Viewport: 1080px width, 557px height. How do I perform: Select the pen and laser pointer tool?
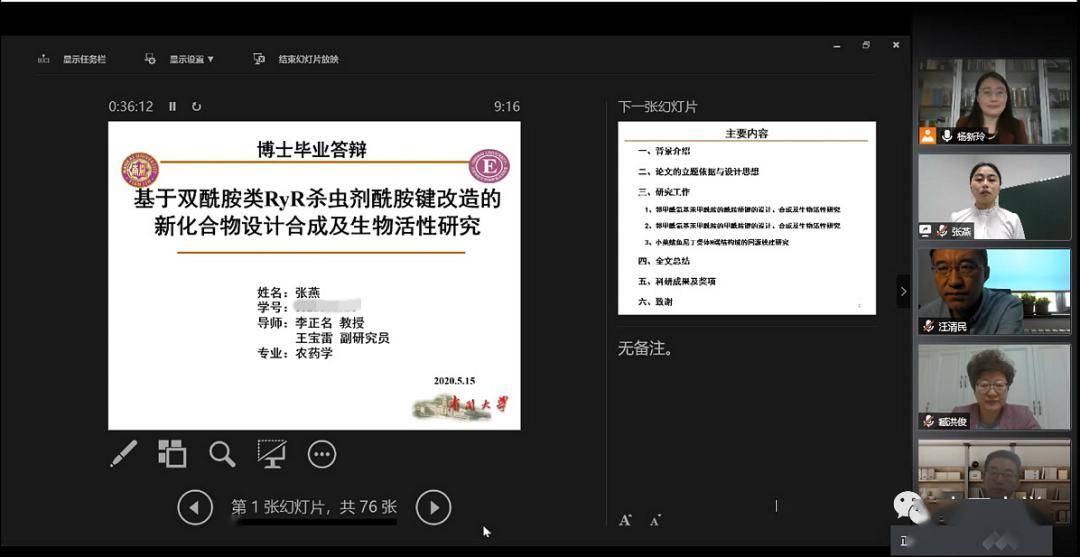coord(124,454)
